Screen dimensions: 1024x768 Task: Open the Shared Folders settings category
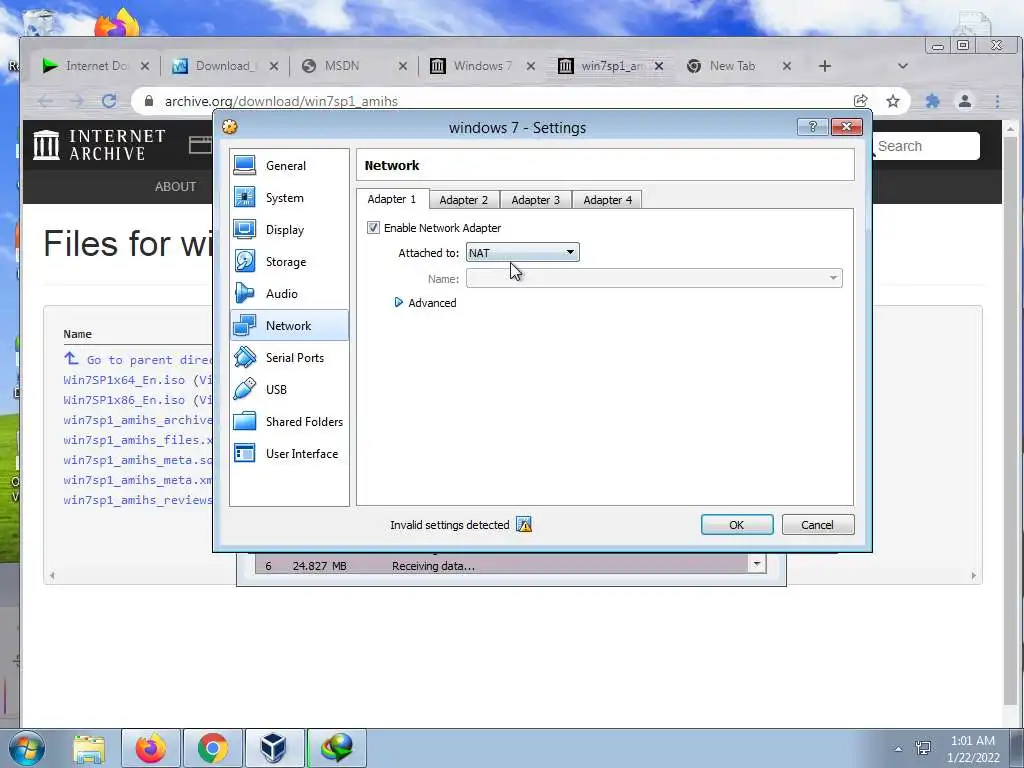tap(289, 422)
